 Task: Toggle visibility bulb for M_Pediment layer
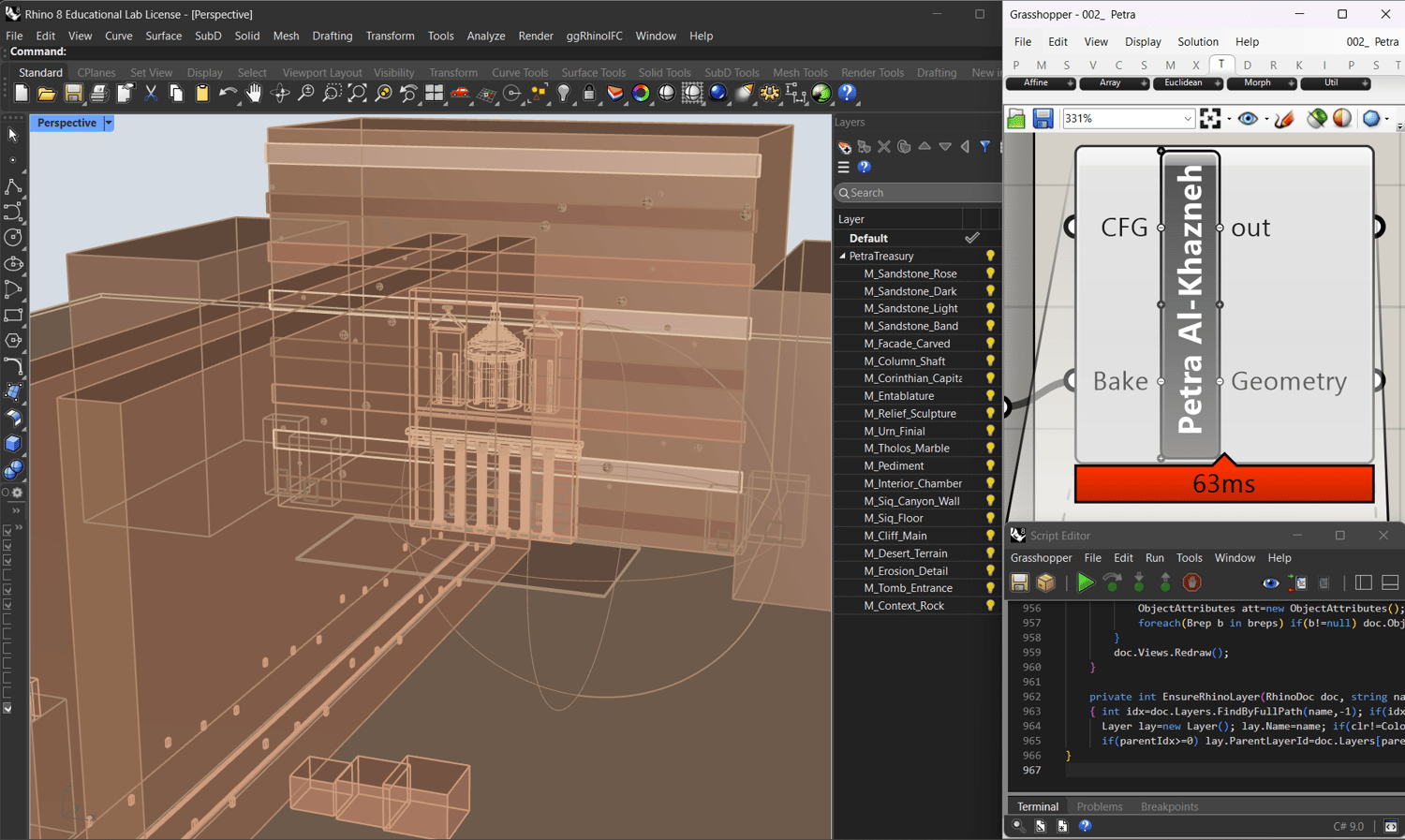[989, 466]
